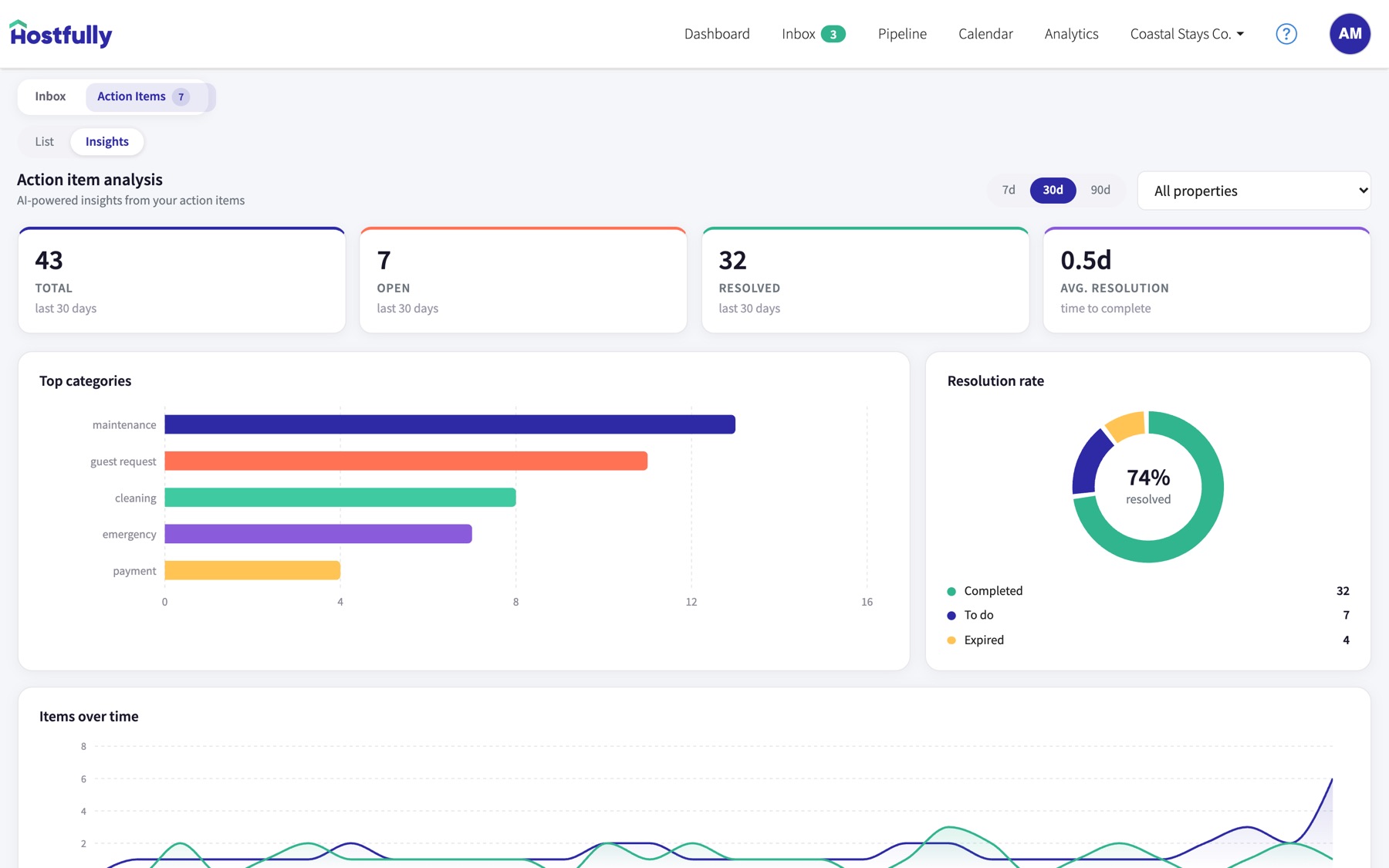Image resolution: width=1389 pixels, height=868 pixels.
Task: Click the Action Items count badge 7
Action: point(181,96)
